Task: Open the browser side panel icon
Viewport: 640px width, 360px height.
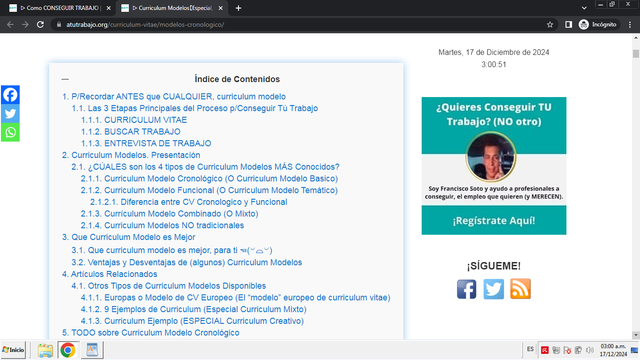Action: (x=568, y=24)
